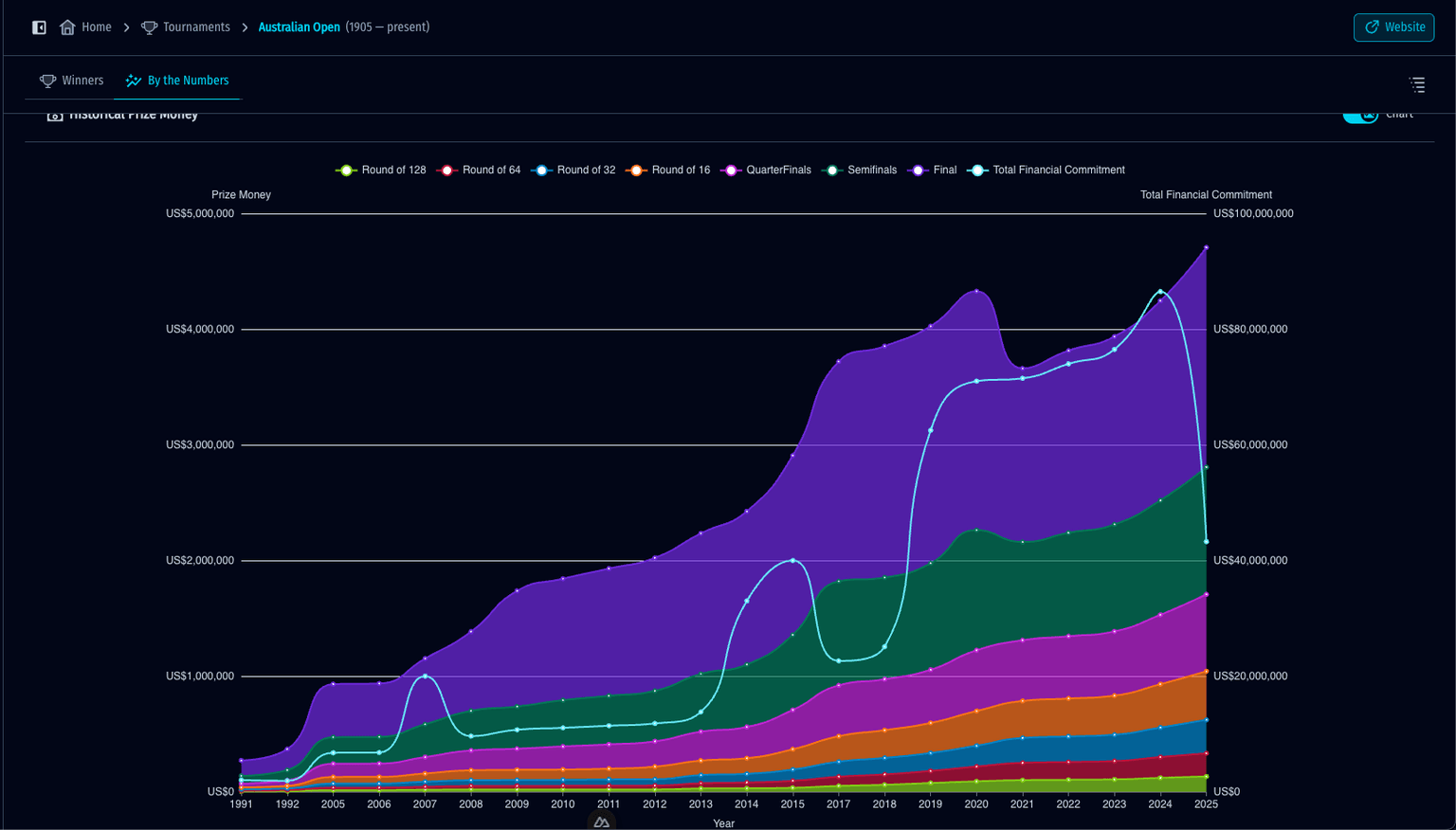Screen dimensions: 1456x830
Task: Hide the Round of 64 series
Action: (479, 171)
